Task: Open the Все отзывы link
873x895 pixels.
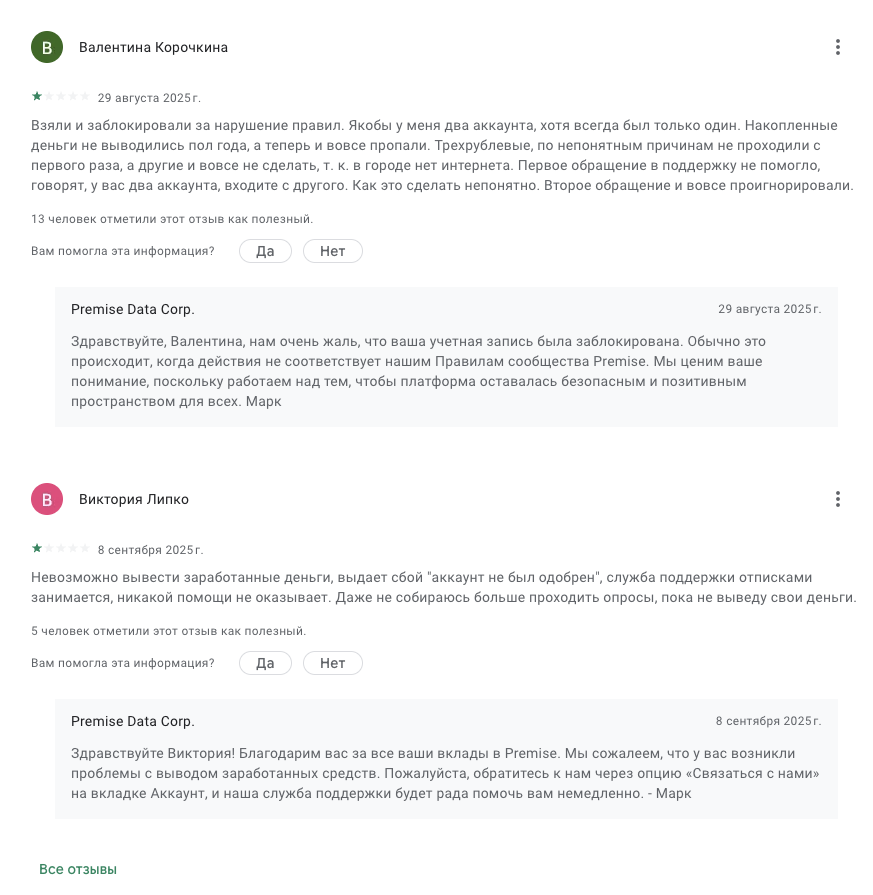Action: click(x=78, y=869)
